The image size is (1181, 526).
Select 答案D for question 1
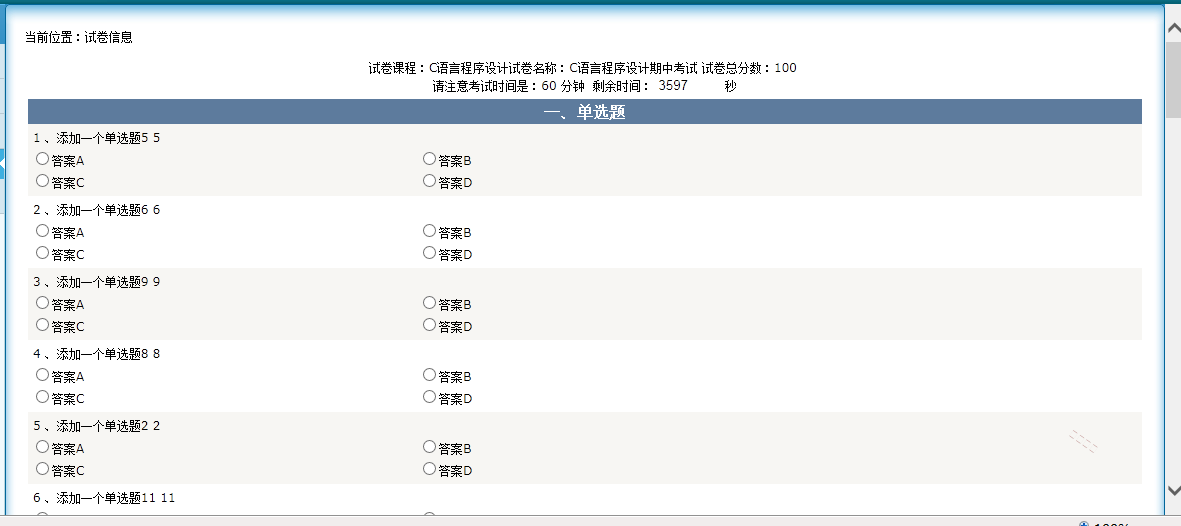429,181
